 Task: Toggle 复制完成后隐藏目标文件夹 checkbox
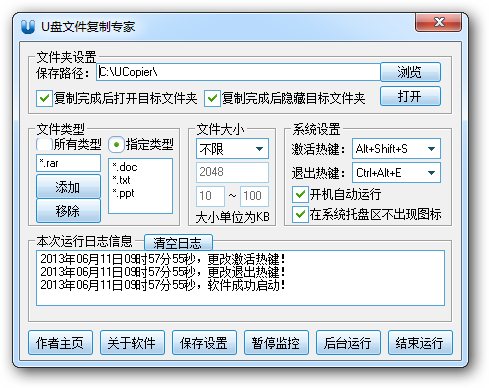point(212,99)
